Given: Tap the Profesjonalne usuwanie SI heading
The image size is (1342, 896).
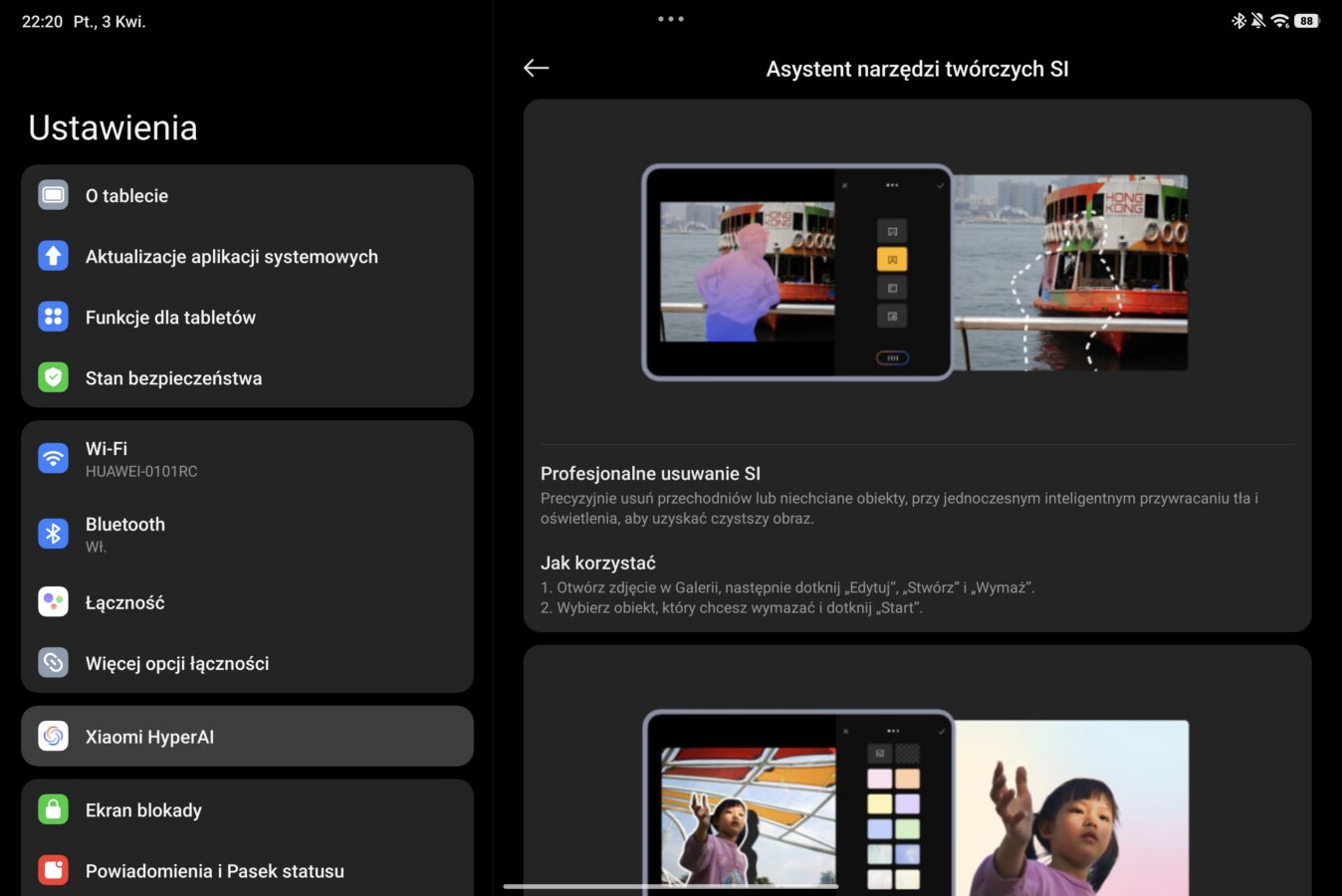Looking at the screenshot, I should coord(650,474).
